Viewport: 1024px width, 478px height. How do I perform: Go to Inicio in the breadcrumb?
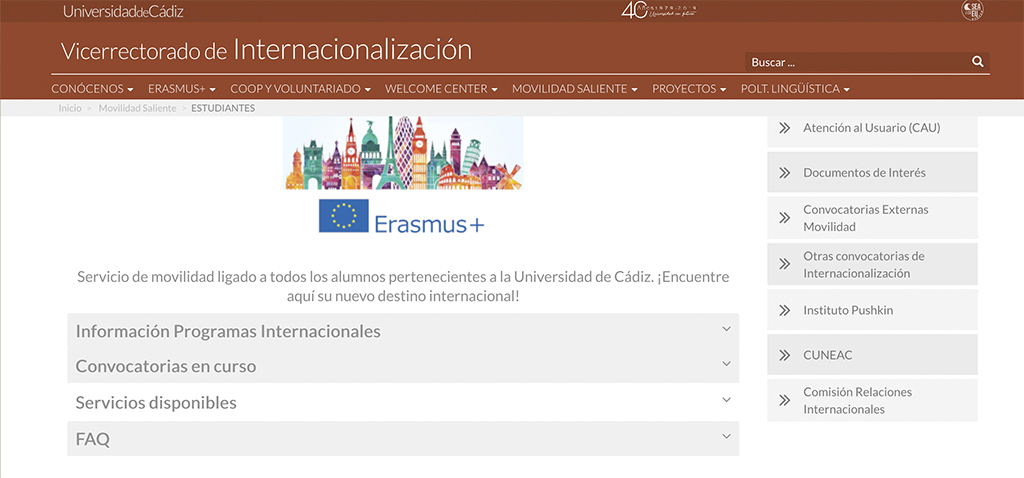pos(69,108)
